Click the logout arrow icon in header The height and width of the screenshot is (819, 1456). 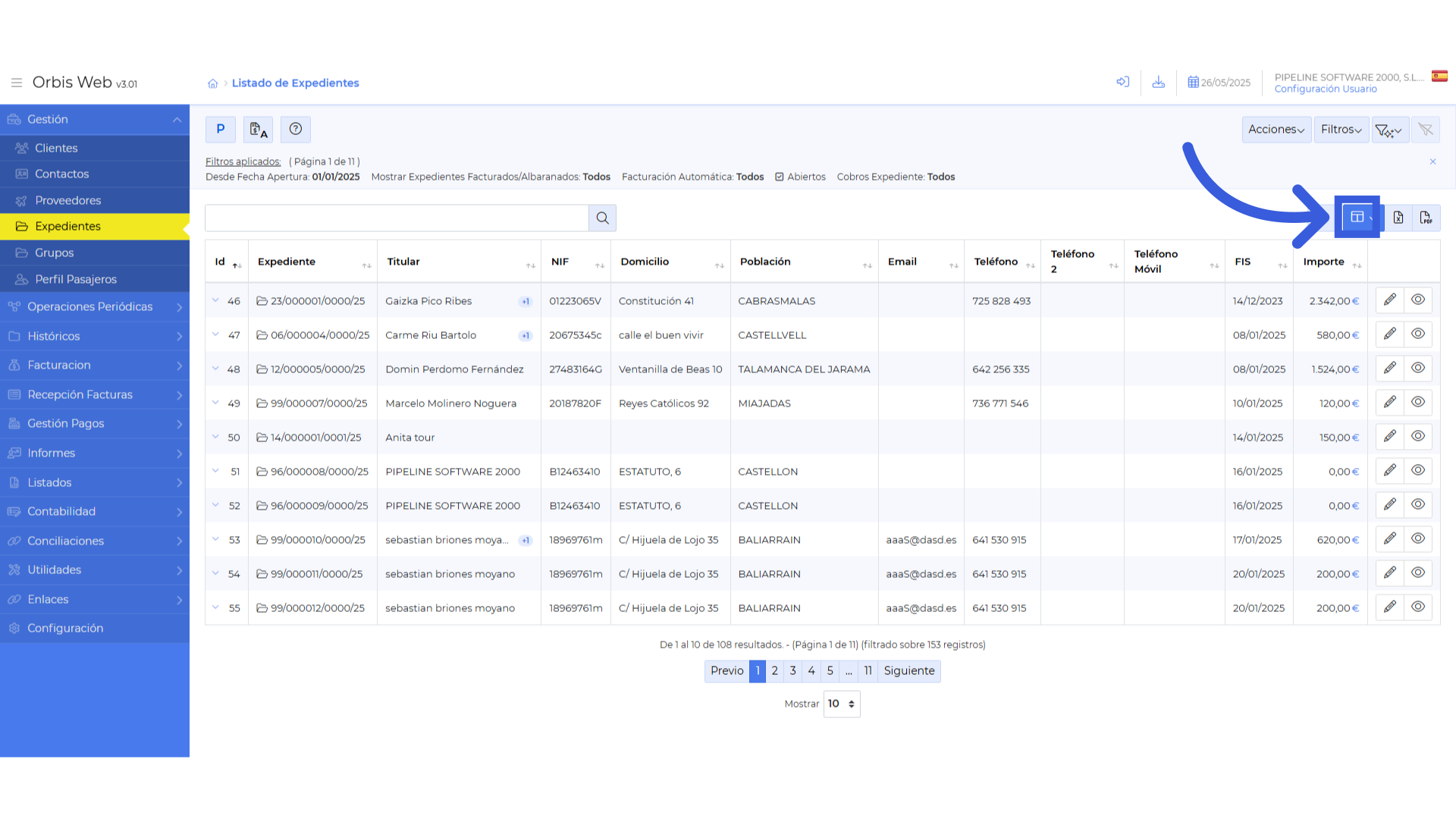[x=1123, y=82]
